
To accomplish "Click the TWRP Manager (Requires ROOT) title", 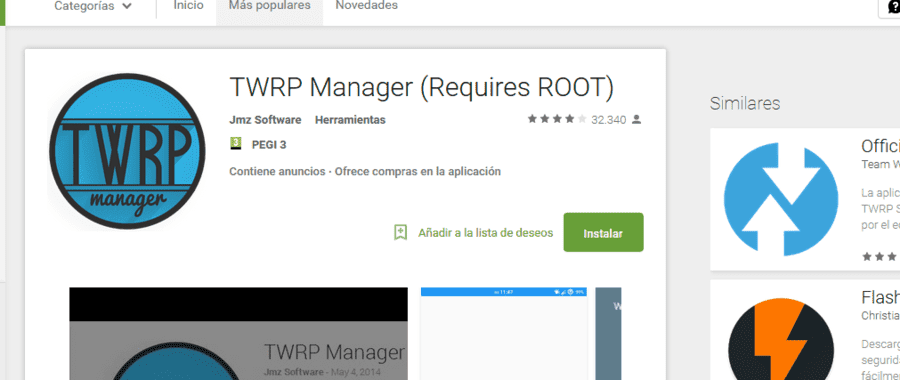I will click(421, 87).
